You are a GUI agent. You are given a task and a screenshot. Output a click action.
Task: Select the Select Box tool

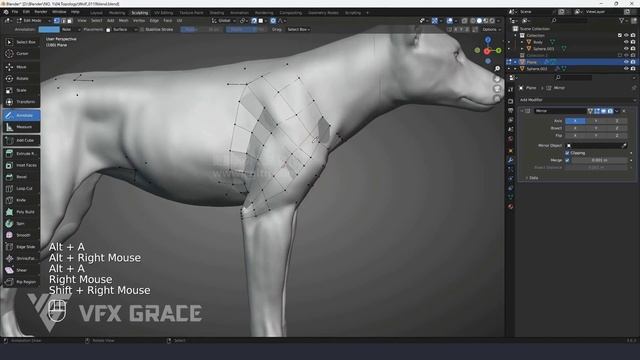pyautogui.click(x=21, y=42)
